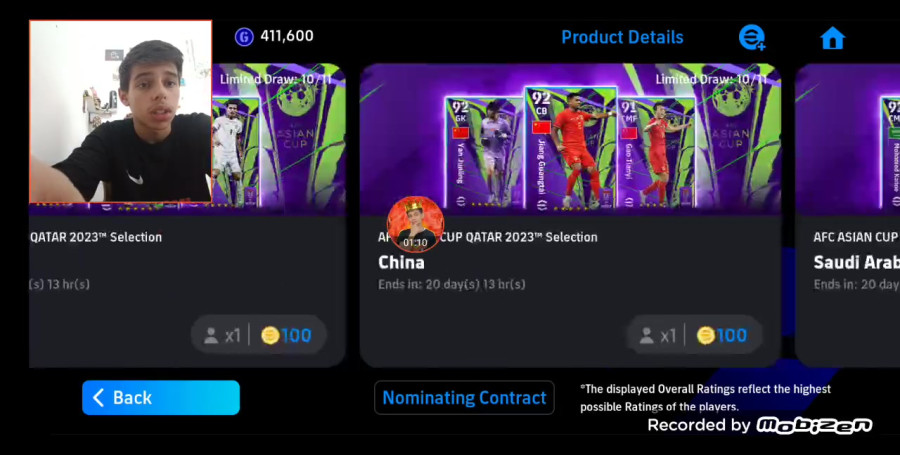This screenshot has width=900, height=455.
Task: Tap the coin icon on China draw
Action: (706, 336)
